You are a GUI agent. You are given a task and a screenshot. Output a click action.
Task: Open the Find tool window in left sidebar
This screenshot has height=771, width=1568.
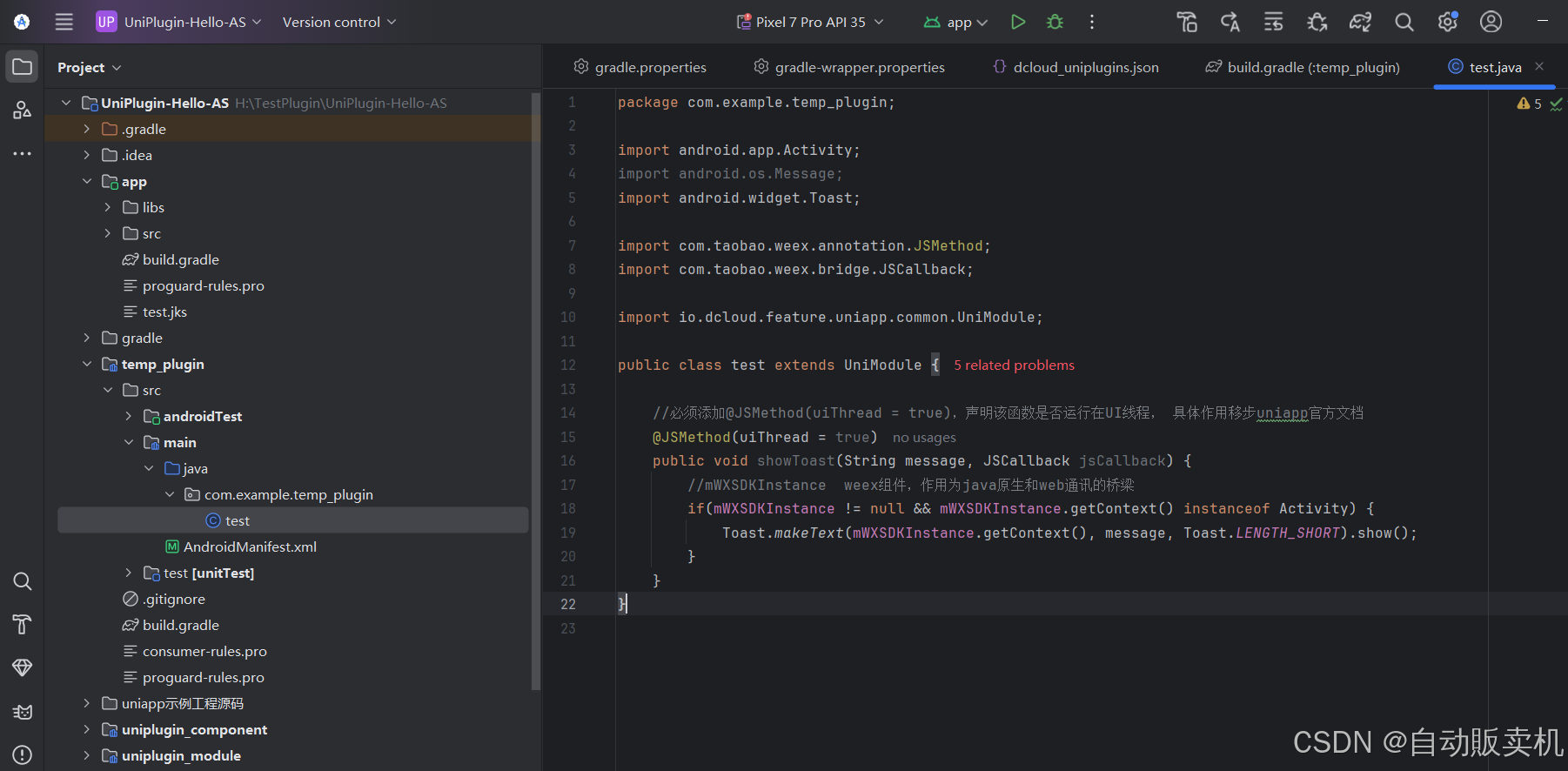click(23, 581)
